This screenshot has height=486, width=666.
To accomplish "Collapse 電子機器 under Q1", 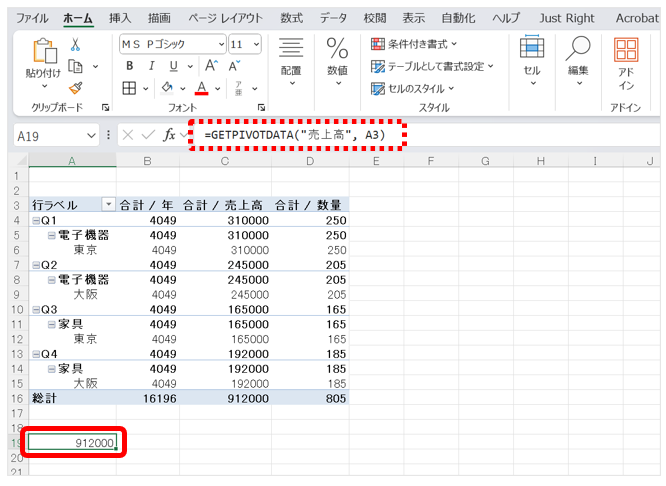I will 51,235.
